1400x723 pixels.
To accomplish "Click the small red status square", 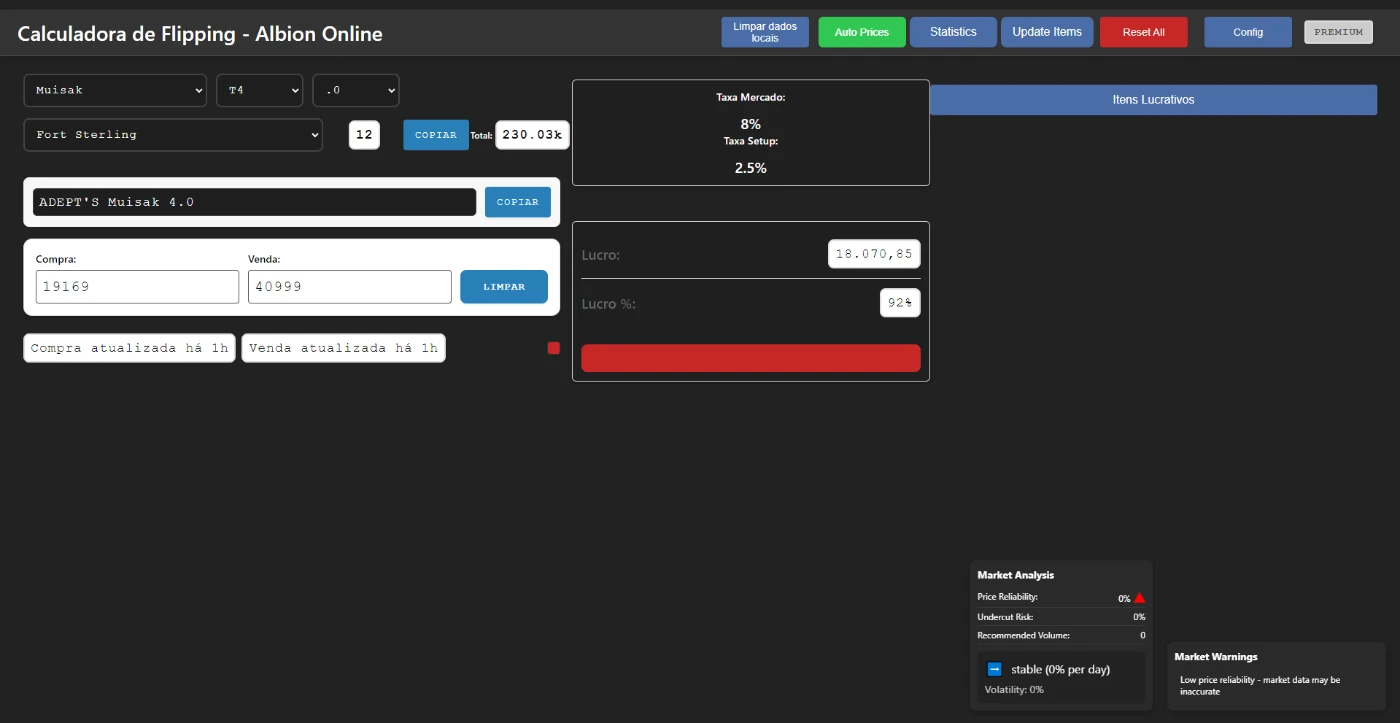I will tap(553, 348).
